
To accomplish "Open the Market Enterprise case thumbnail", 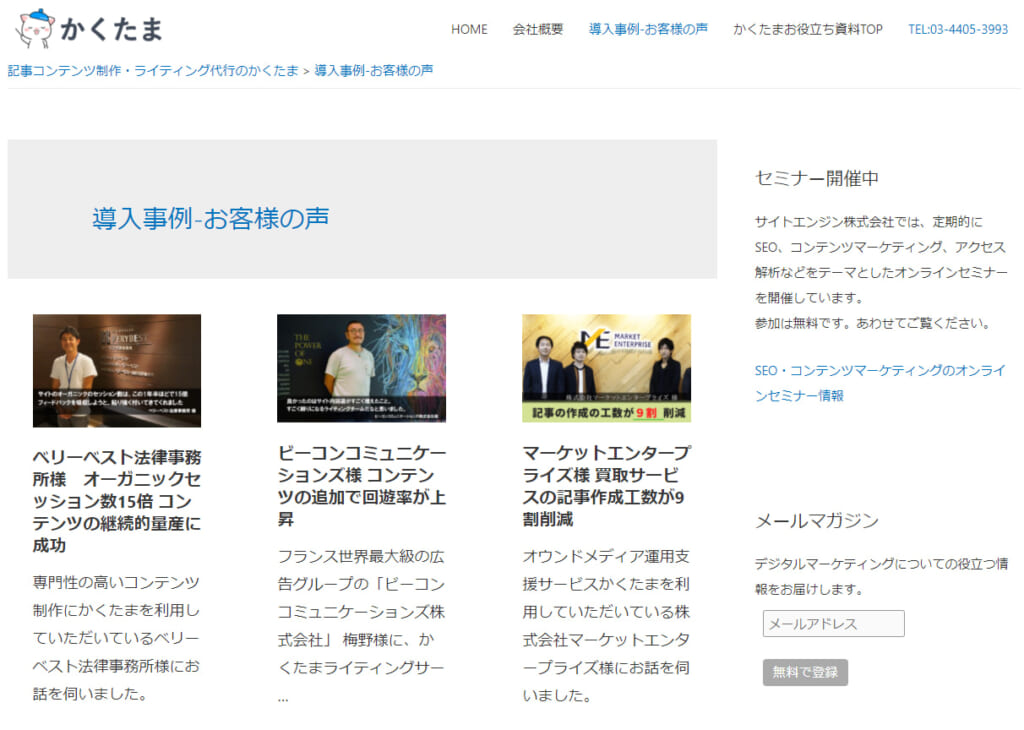I will pos(606,368).
